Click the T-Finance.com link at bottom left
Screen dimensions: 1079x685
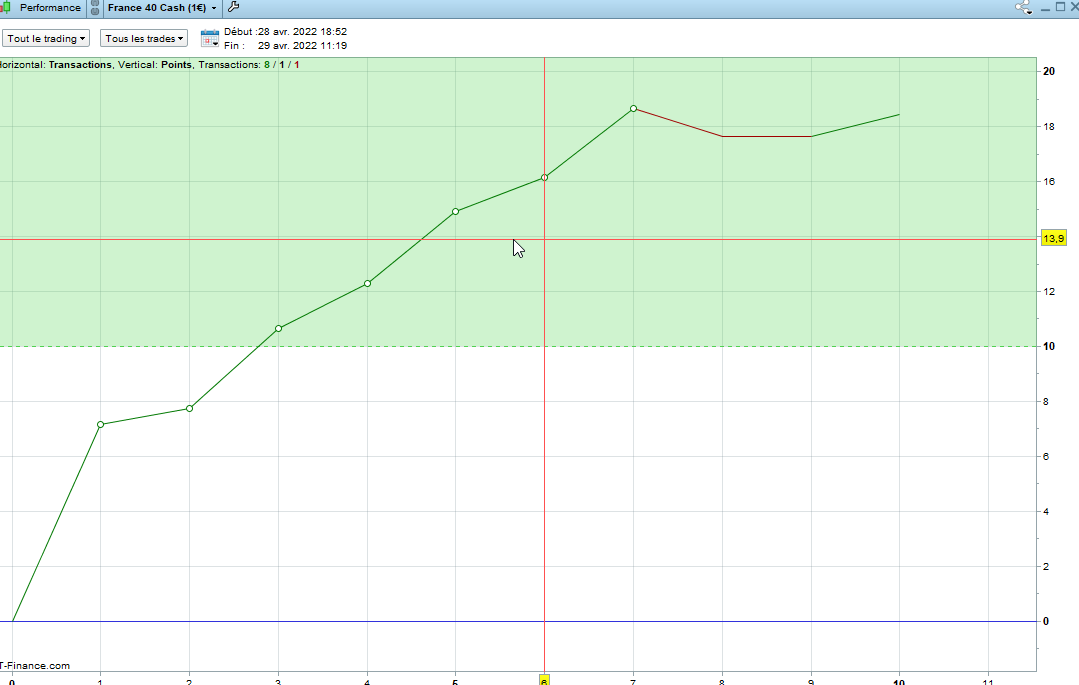click(34, 666)
